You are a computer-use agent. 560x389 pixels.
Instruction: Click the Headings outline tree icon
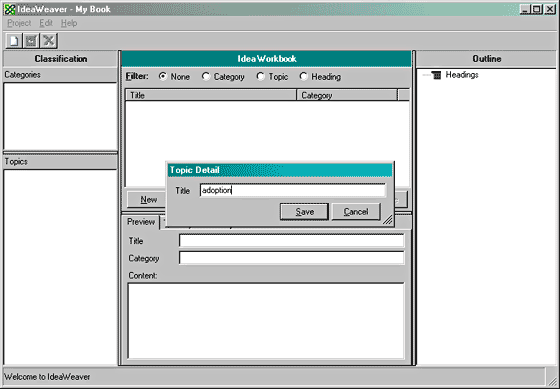click(x=436, y=75)
